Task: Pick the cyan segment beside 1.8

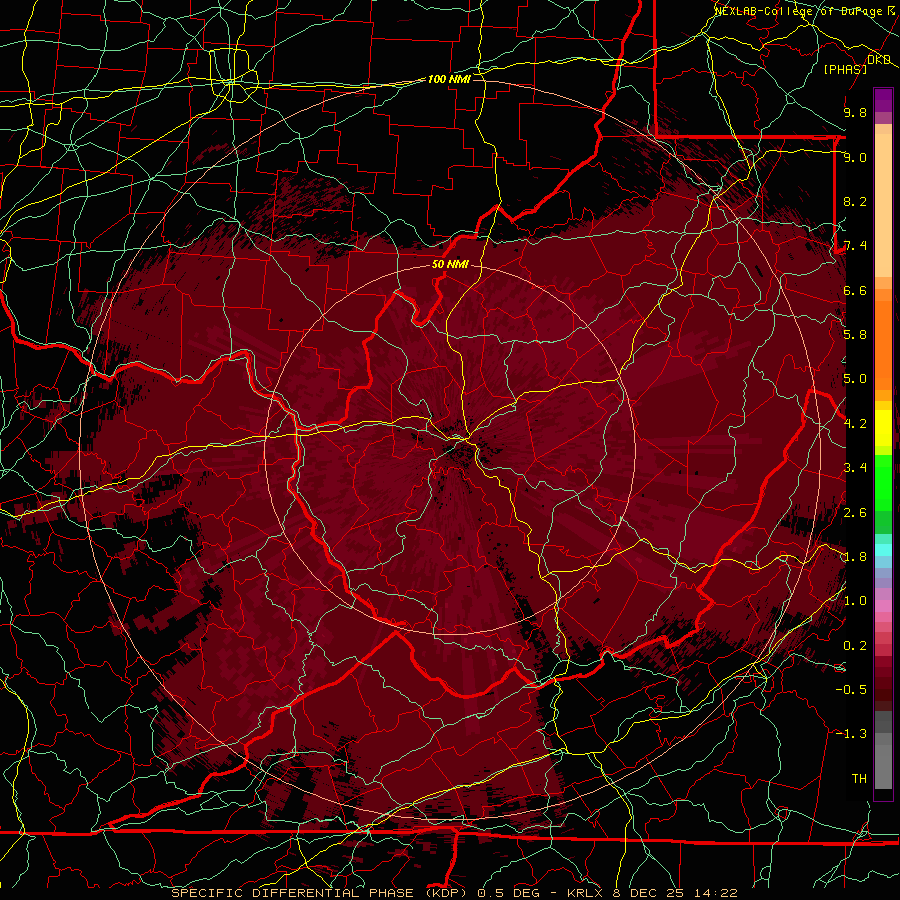Action: (x=883, y=550)
